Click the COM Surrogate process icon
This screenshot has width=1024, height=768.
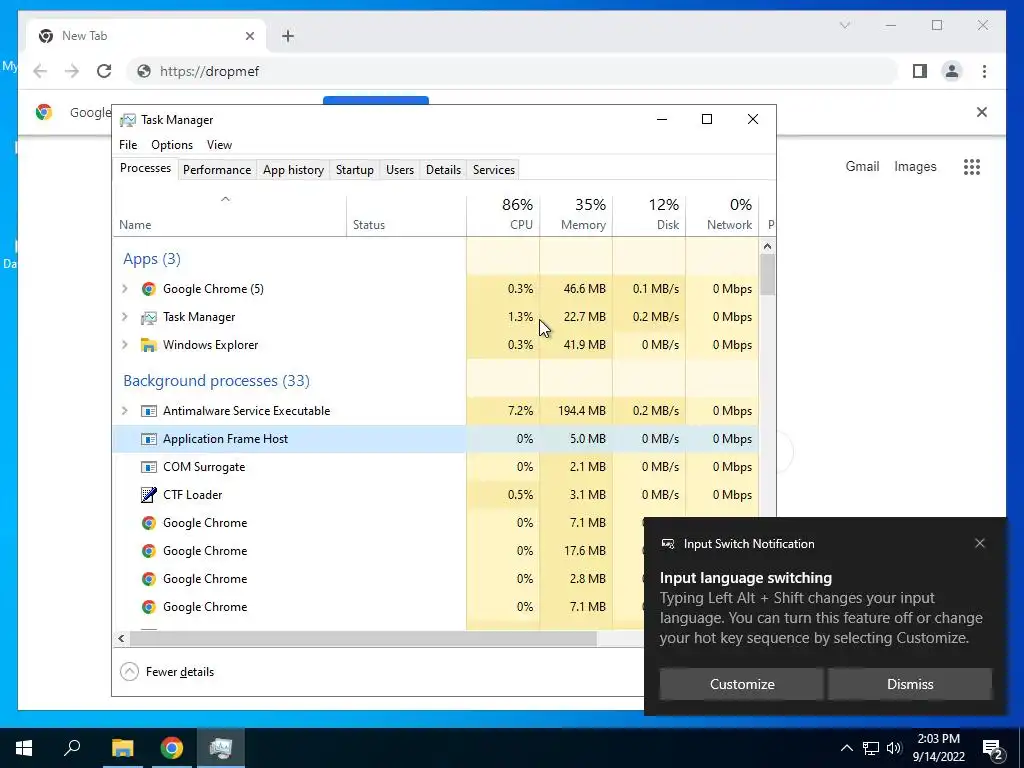pyautogui.click(x=149, y=468)
